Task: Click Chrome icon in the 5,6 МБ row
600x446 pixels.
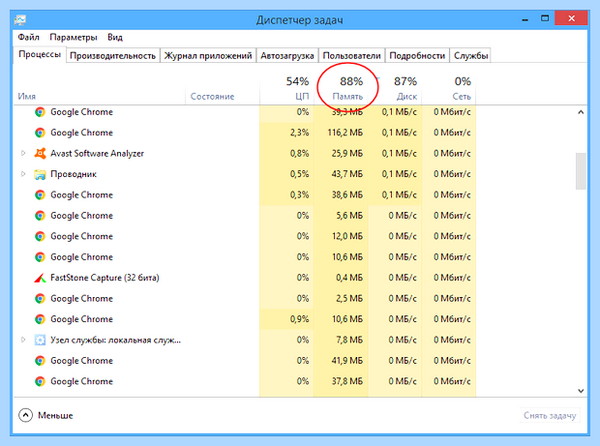Action: tap(40, 216)
